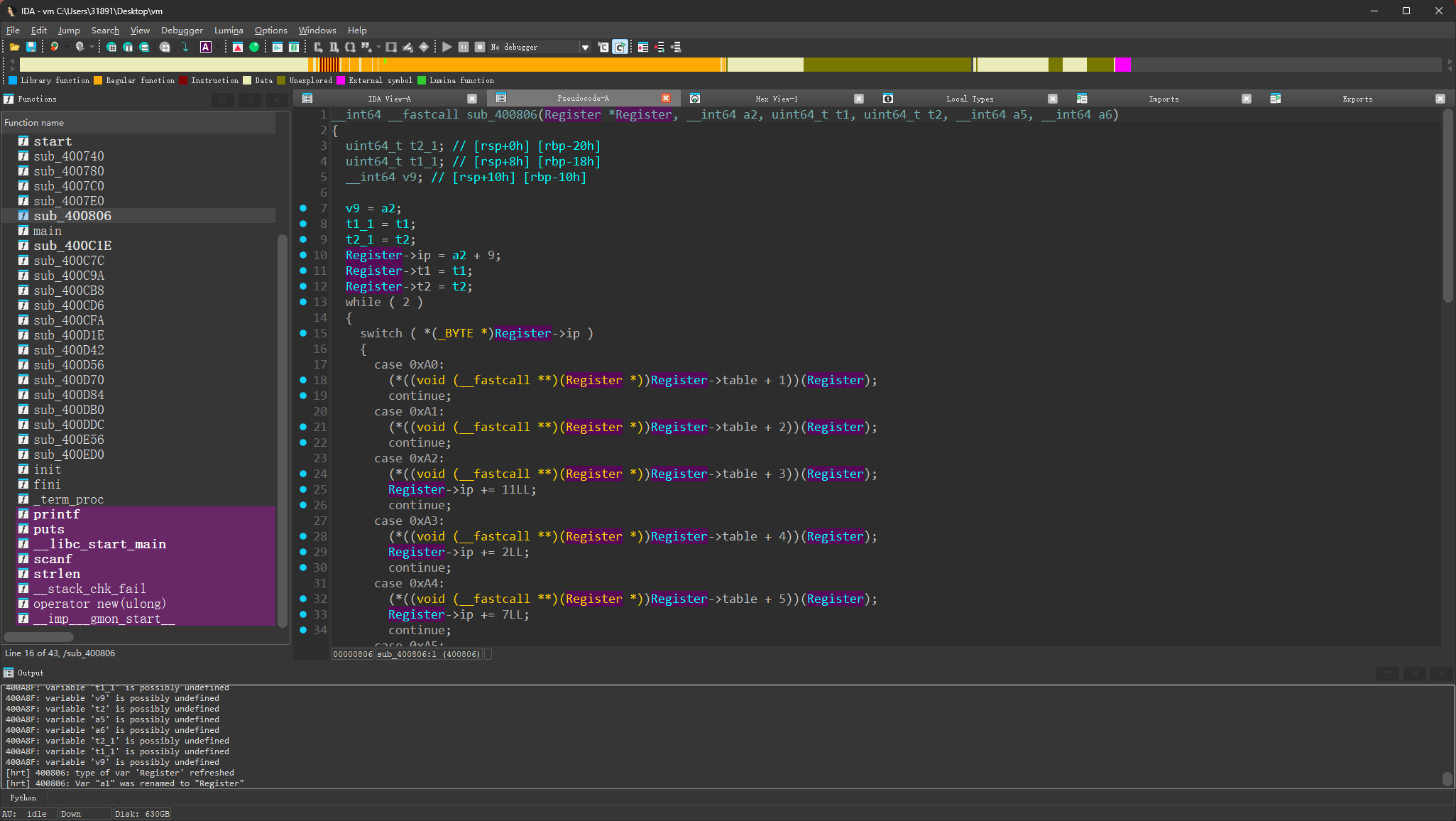Select sub_400C1E in the Functions list

click(x=72, y=246)
